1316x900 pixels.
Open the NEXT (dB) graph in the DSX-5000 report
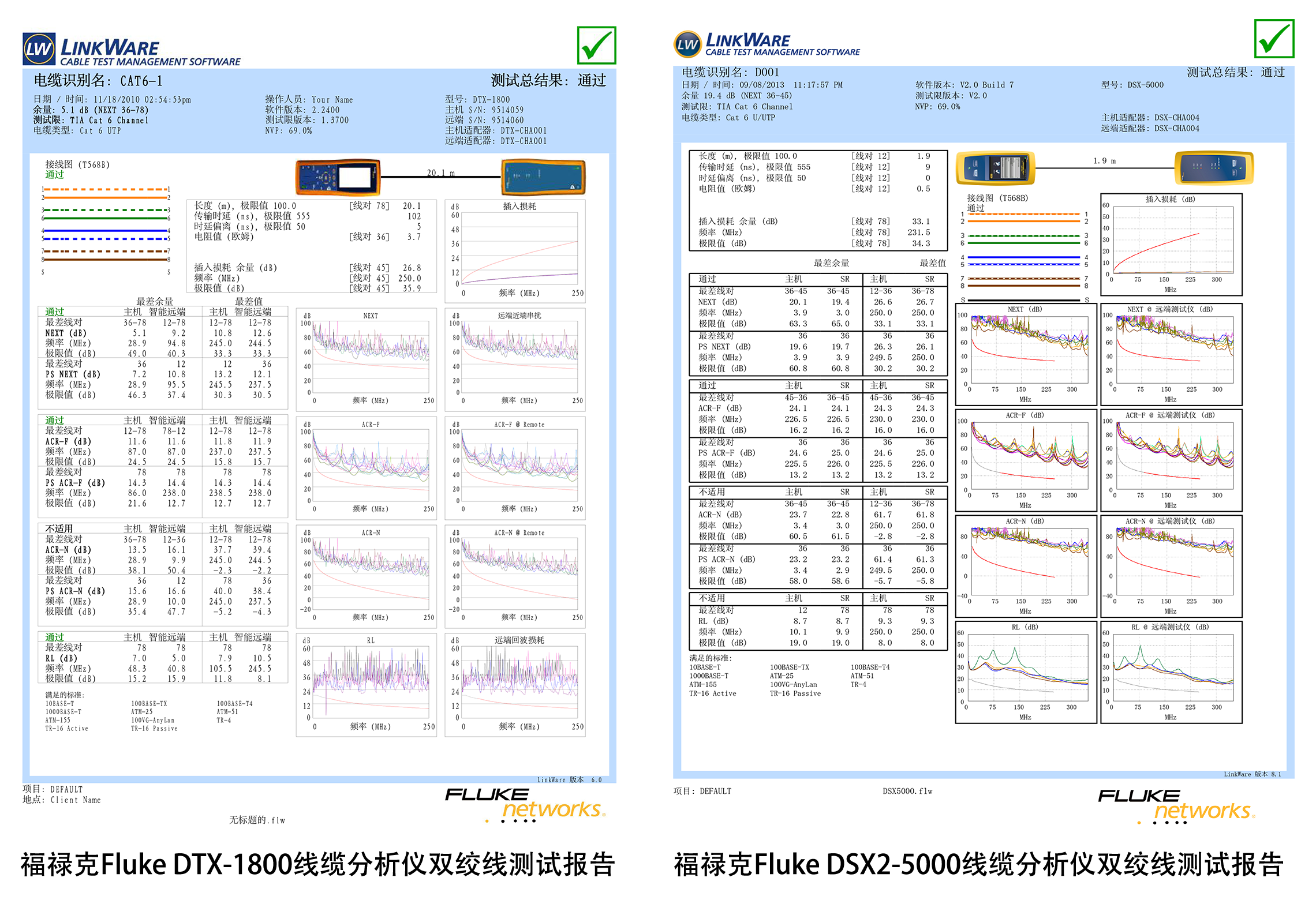pyautogui.click(x=1026, y=354)
